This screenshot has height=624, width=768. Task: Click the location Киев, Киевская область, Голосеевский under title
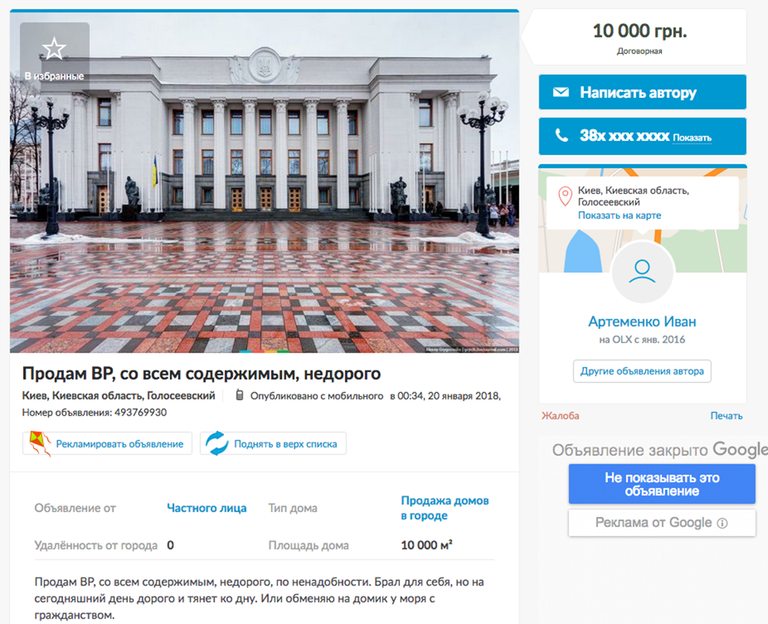coord(119,395)
